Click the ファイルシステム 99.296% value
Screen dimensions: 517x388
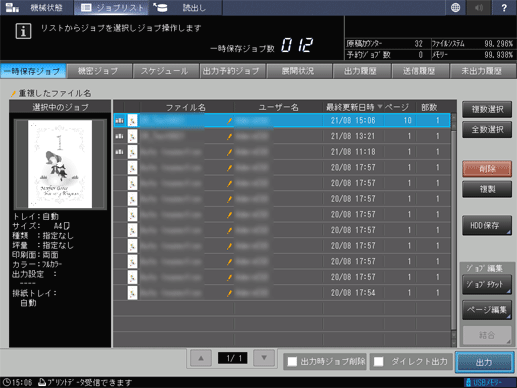click(499, 44)
